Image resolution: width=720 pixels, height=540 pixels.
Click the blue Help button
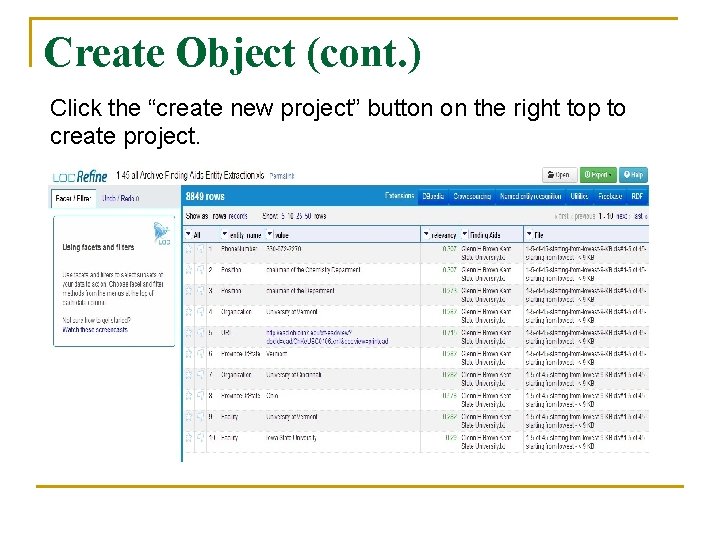633,175
